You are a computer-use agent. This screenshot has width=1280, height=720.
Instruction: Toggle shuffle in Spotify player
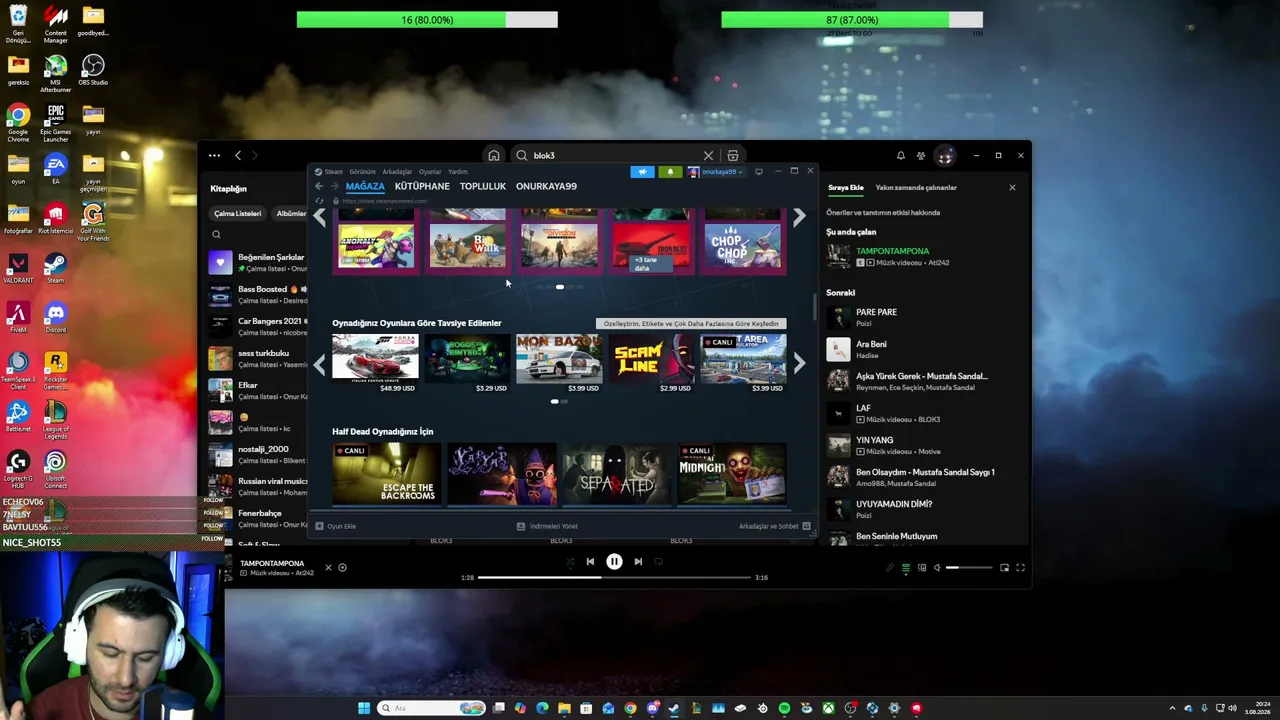(570, 562)
